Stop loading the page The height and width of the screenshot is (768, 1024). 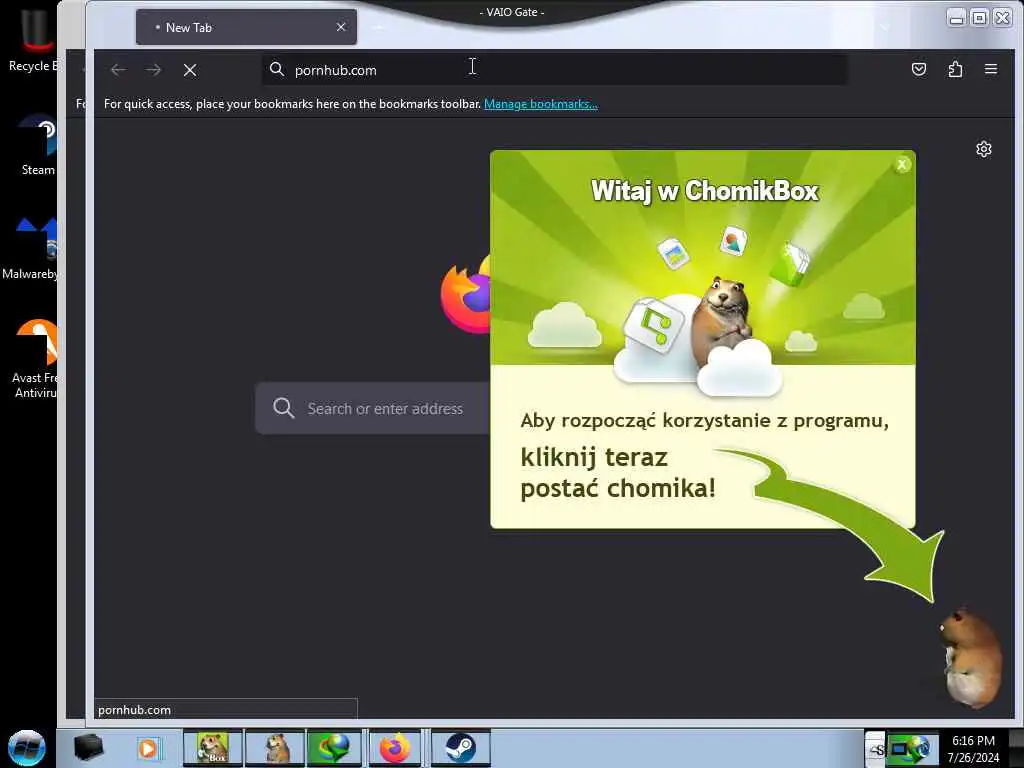pos(190,70)
